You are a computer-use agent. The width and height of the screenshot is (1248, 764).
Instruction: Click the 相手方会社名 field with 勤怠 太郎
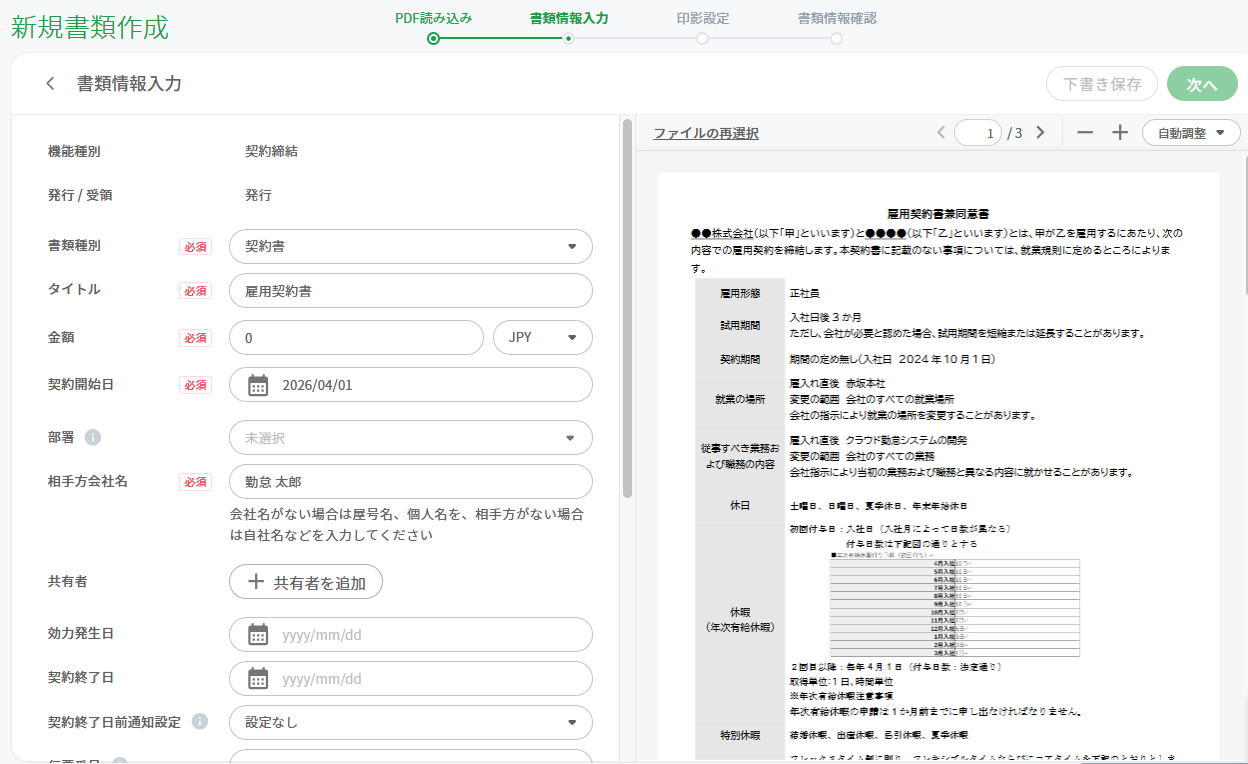coord(411,482)
